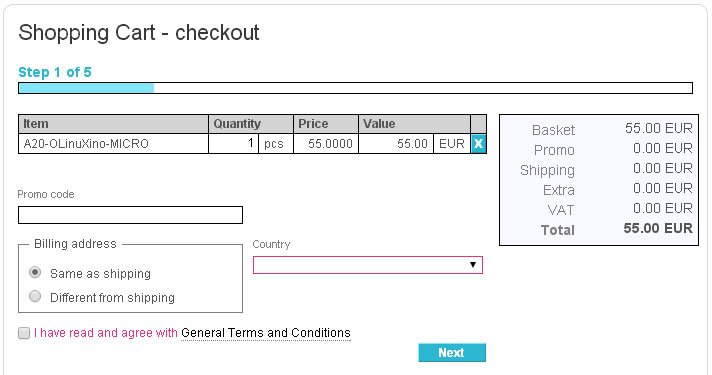The image size is (712, 375).
Task: Remove A20-OLinuXino-MICRO with the X icon
Action: pos(478,143)
